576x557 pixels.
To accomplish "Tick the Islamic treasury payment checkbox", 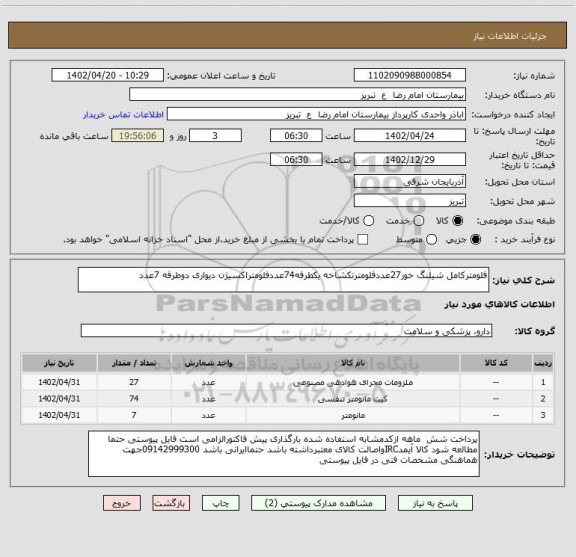I will pyautogui.click(x=363, y=240).
